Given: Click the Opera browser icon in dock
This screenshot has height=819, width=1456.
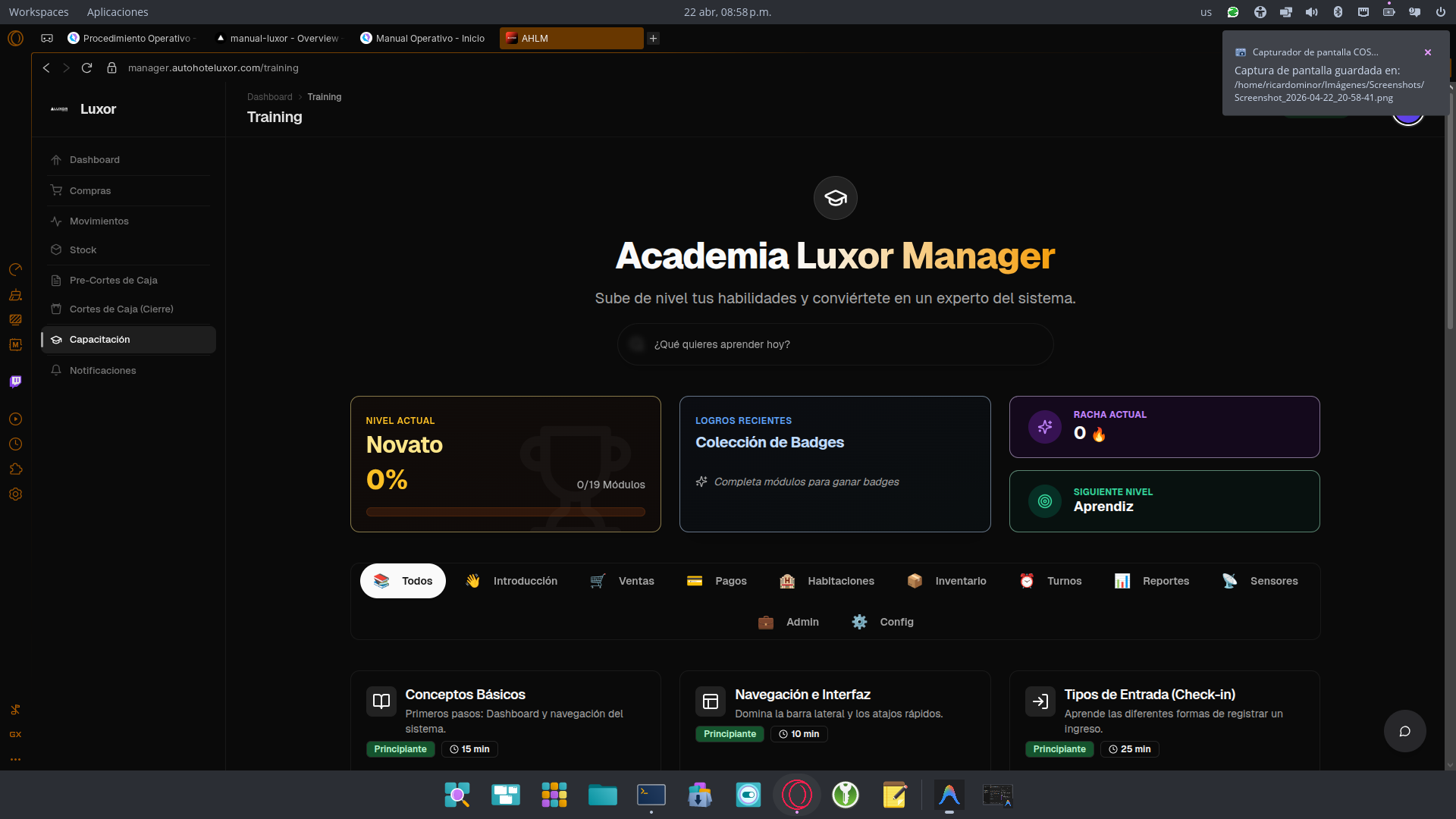Looking at the screenshot, I should coord(797,795).
